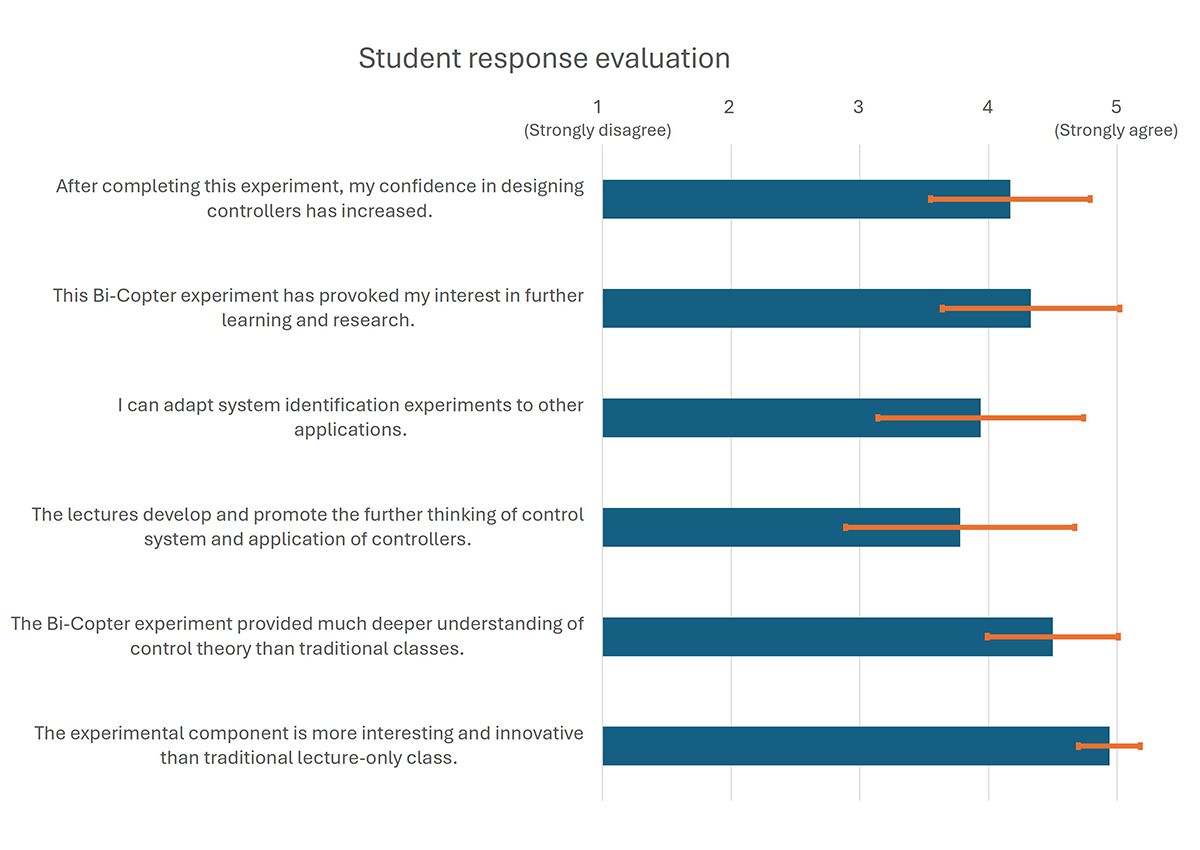
Task: Click the chart title Student response evaluation
Action: pyautogui.click(x=544, y=59)
